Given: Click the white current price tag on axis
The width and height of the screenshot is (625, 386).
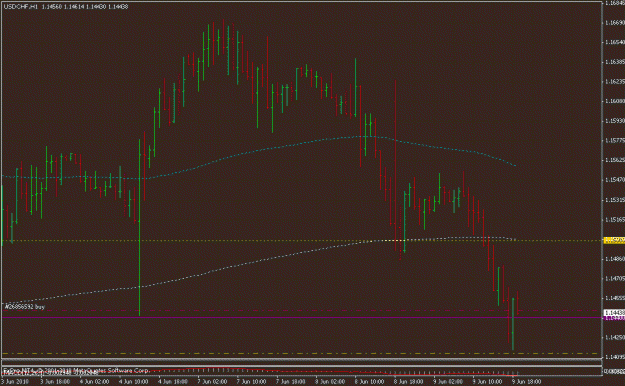Looking at the screenshot, I should (614, 313).
